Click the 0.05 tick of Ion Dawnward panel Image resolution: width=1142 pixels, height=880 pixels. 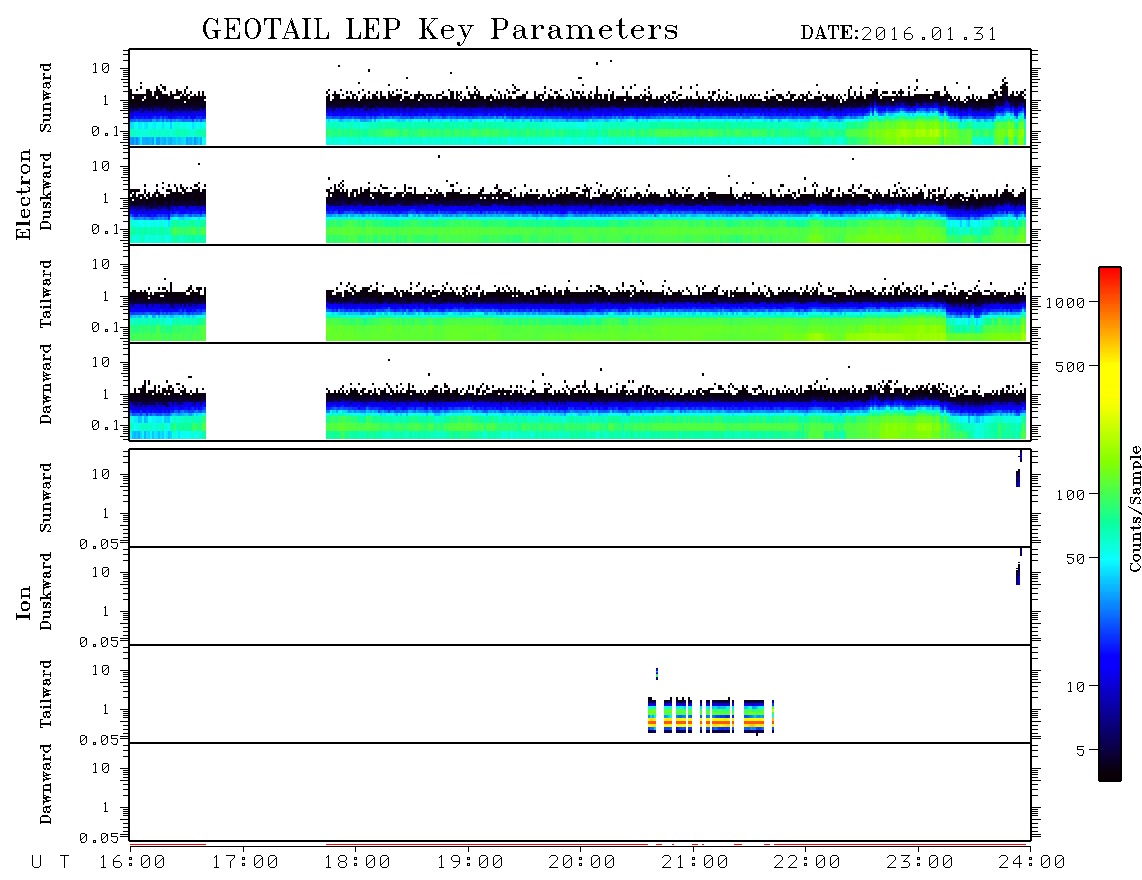click(x=98, y=838)
